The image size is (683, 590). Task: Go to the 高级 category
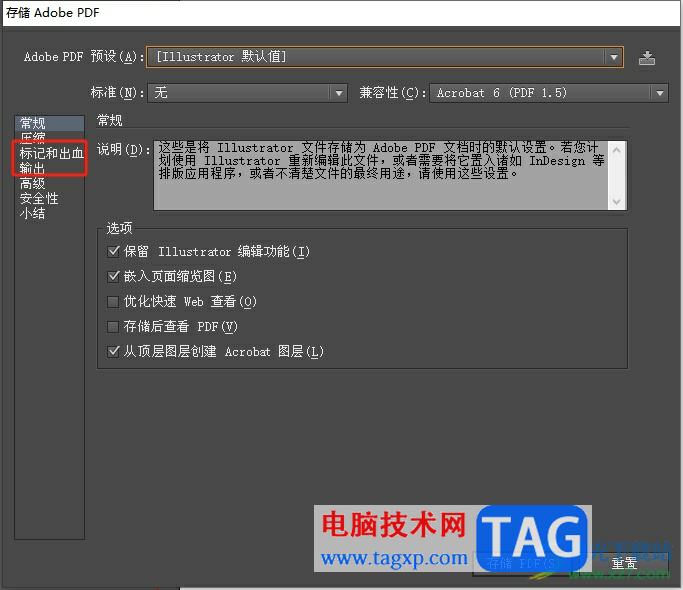[32, 183]
